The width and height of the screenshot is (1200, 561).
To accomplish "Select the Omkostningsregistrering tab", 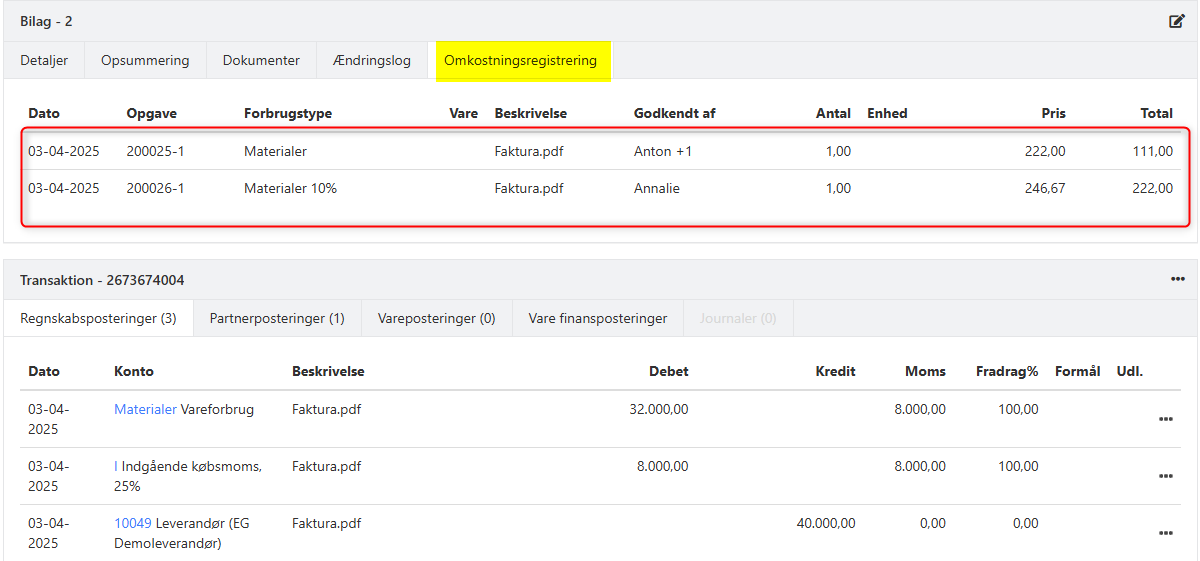I will point(520,60).
